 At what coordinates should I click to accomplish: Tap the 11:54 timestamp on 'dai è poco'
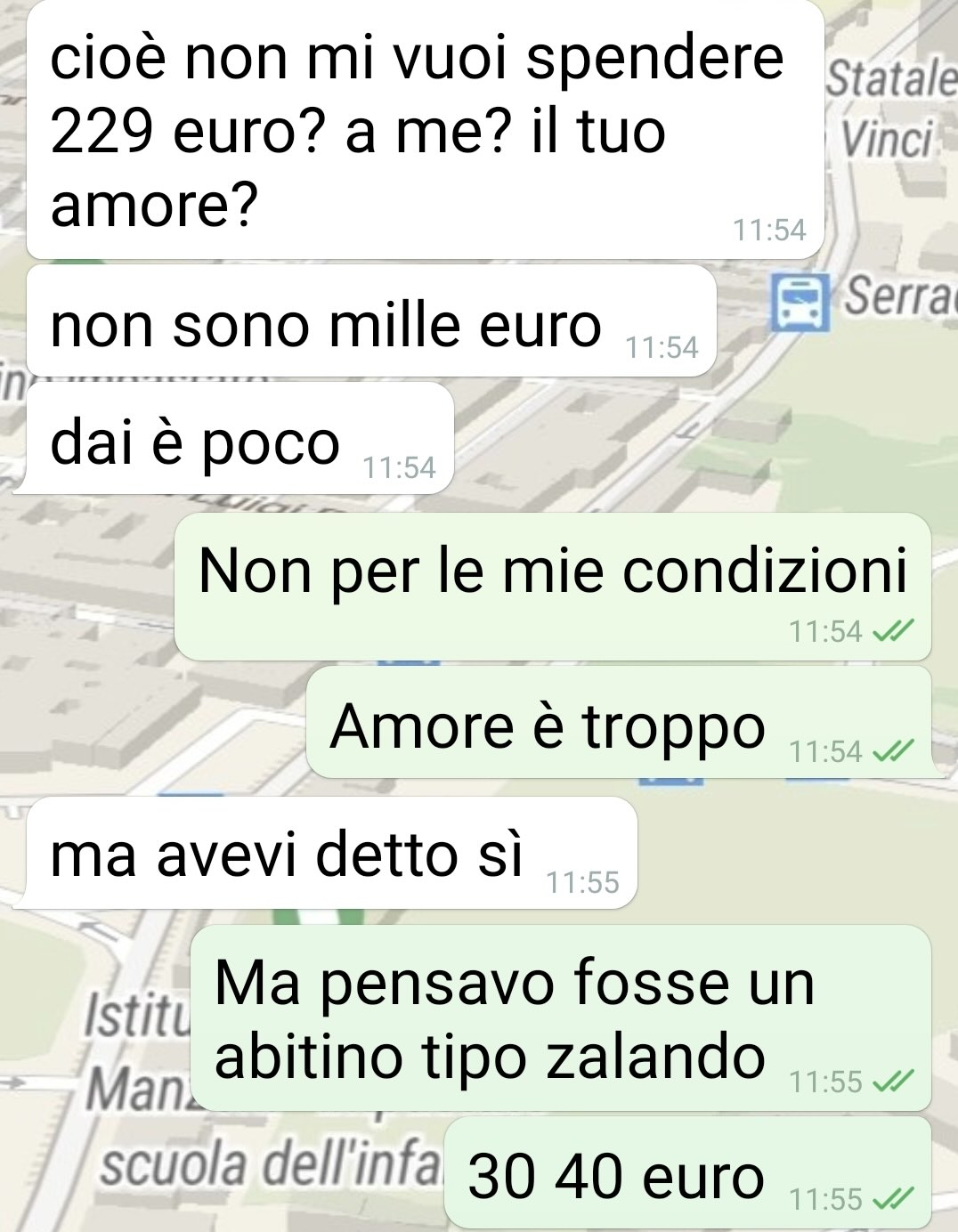(x=400, y=467)
